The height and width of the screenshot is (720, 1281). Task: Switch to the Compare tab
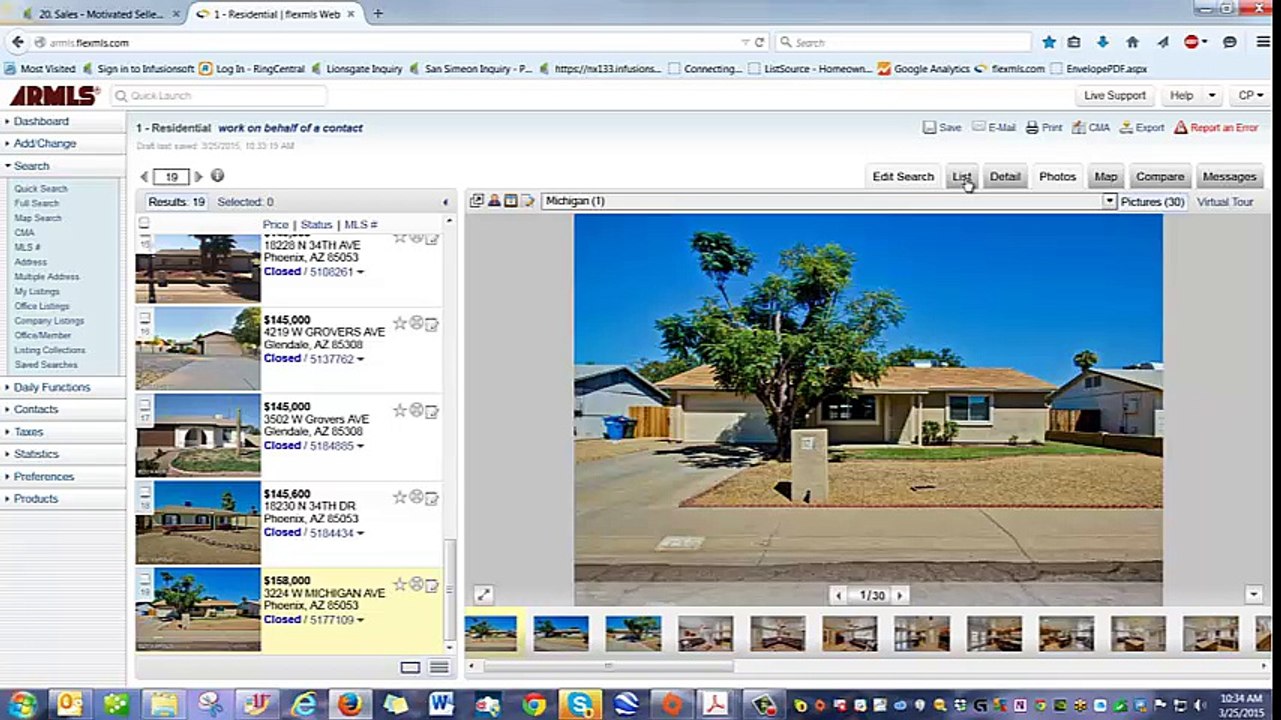click(1160, 176)
